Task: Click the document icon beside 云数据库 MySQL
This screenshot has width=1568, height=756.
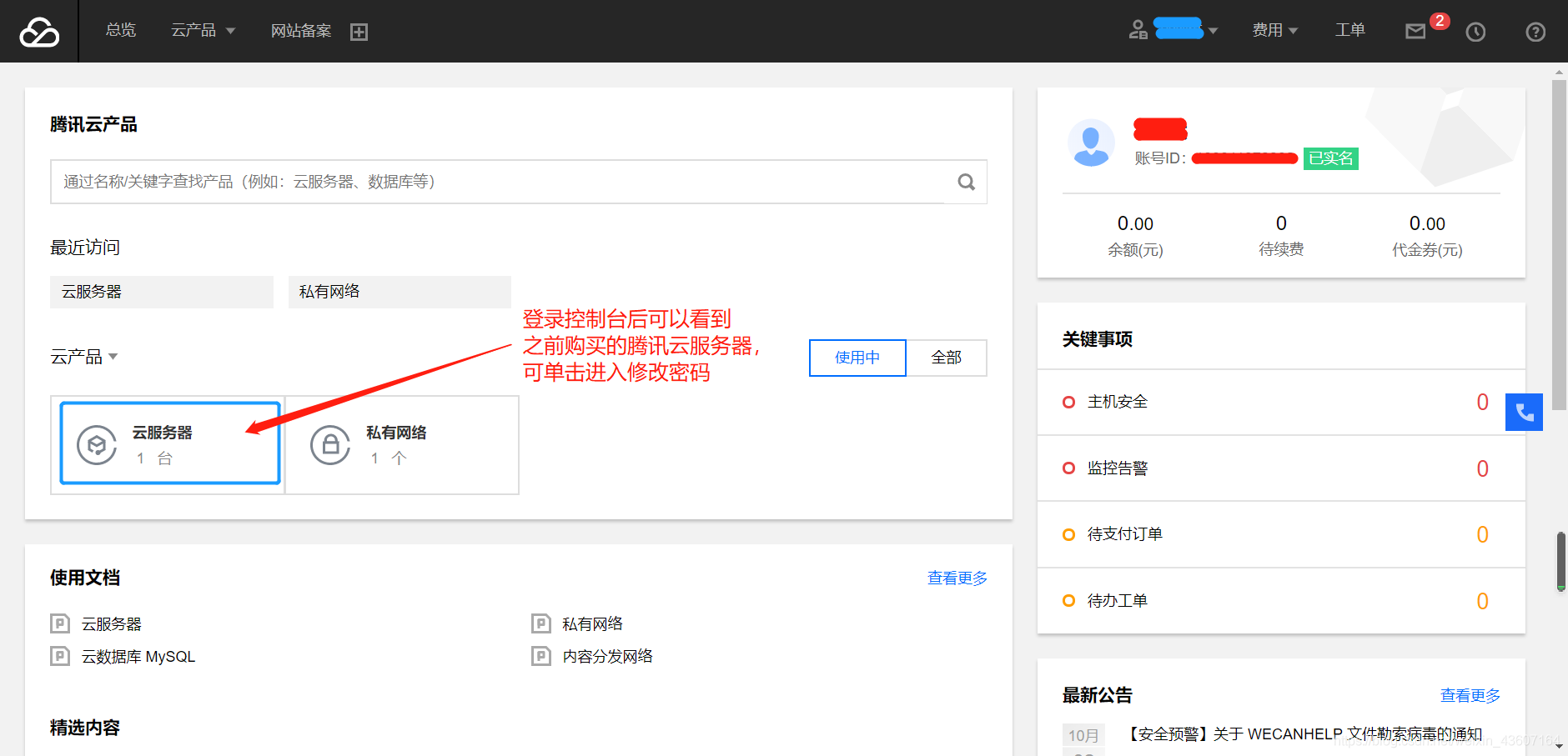Action: pos(60,656)
